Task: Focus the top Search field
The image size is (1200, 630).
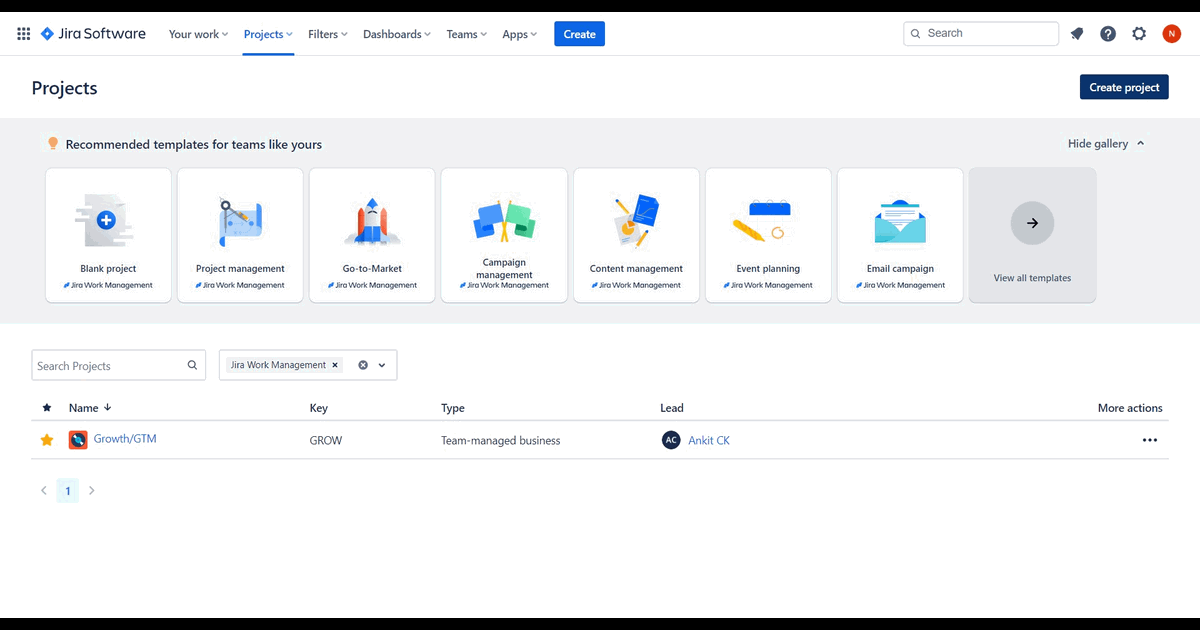Action: tap(981, 34)
